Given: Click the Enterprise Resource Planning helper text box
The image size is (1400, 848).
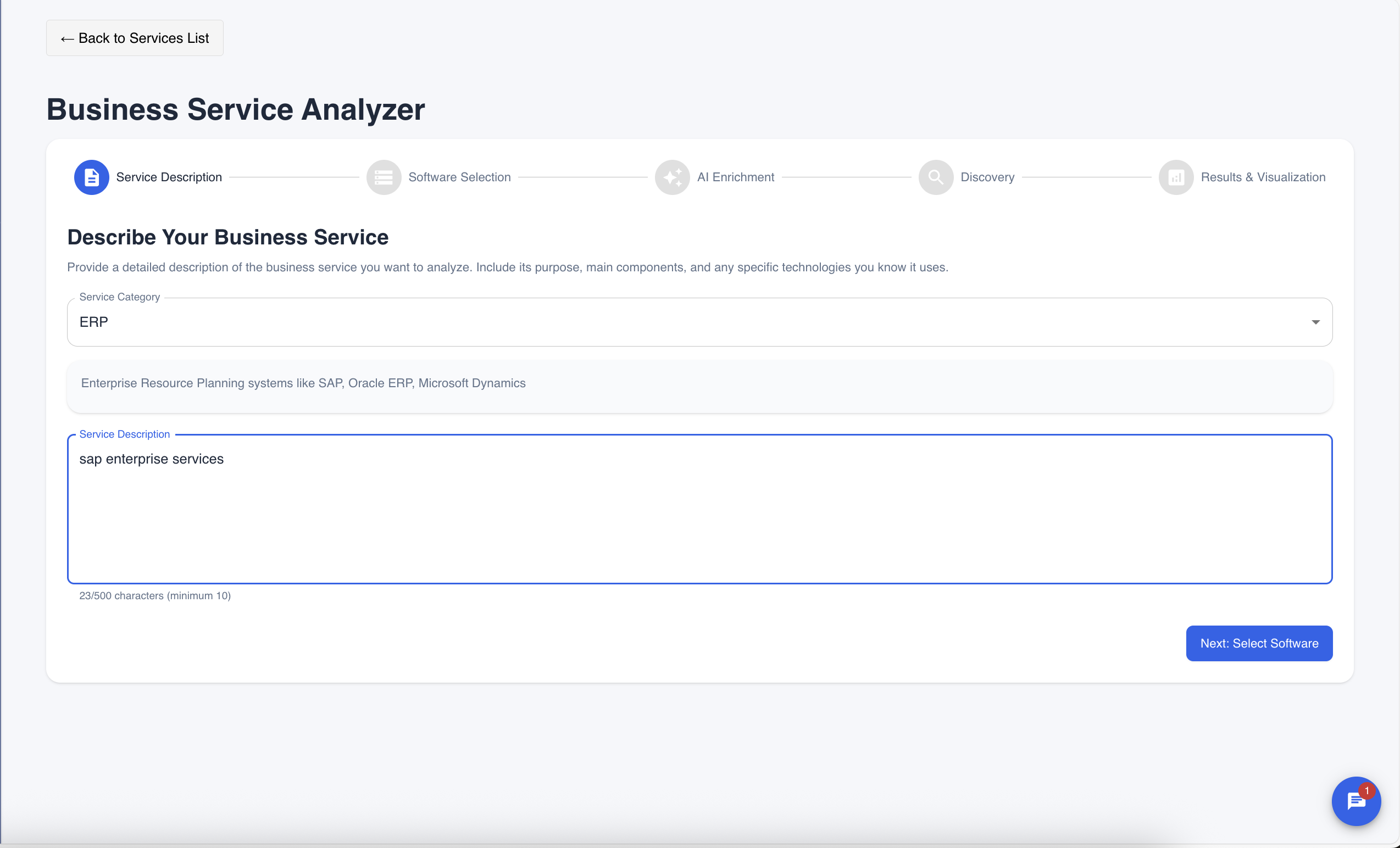Looking at the screenshot, I should point(699,386).
